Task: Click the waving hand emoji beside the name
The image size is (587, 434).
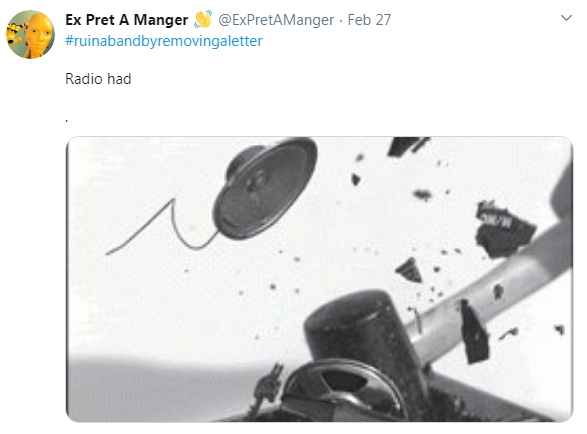Action: pos(203,19)
